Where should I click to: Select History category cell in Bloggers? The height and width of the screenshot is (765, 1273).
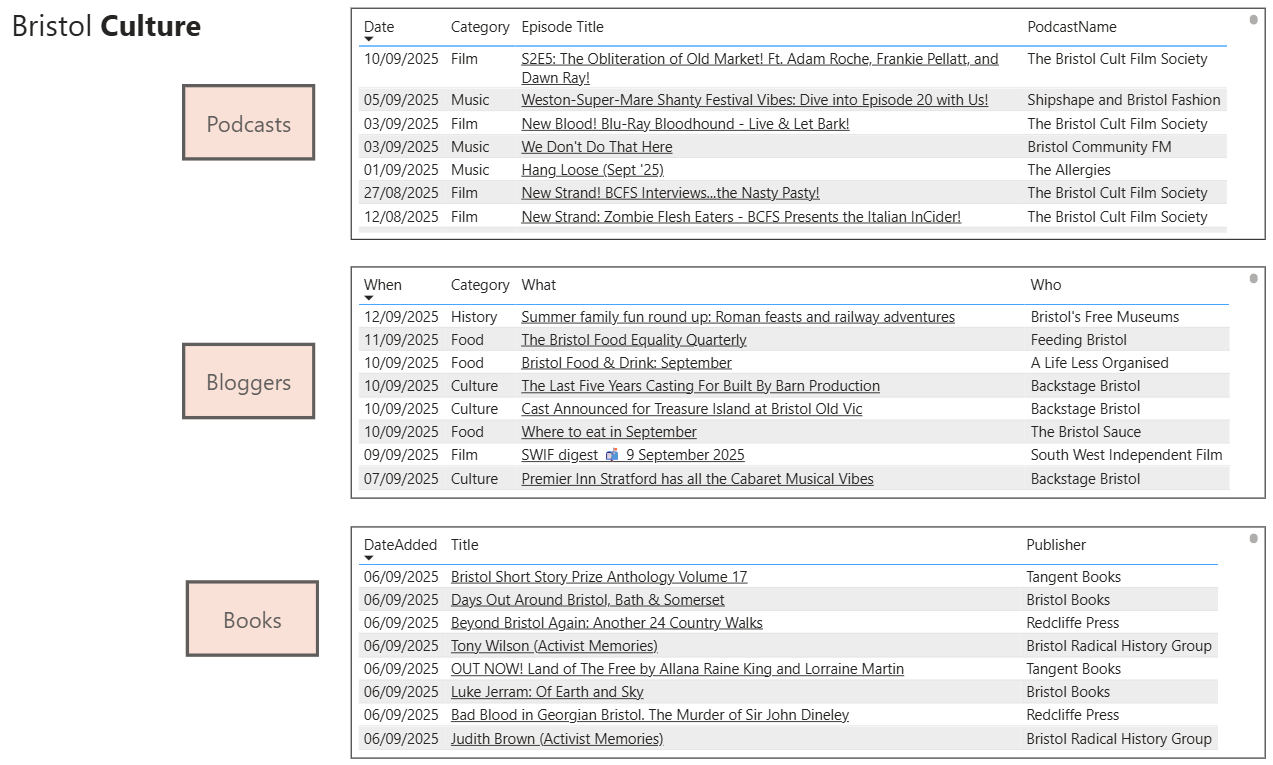click(474, 317)
